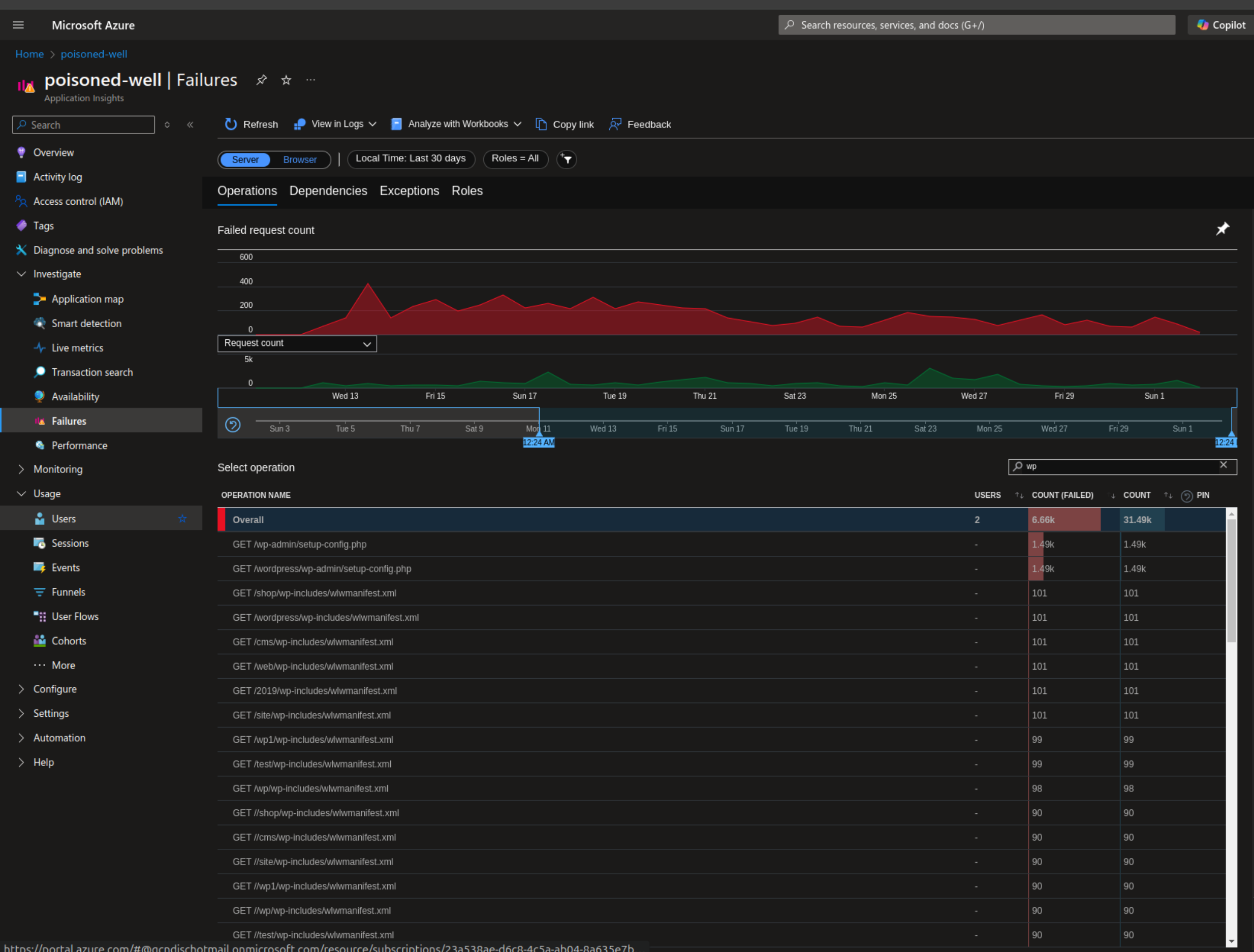This screenshot has width=1254, height=952.
Task: Expand the Settings section
Action: click(x=21, y=713)
